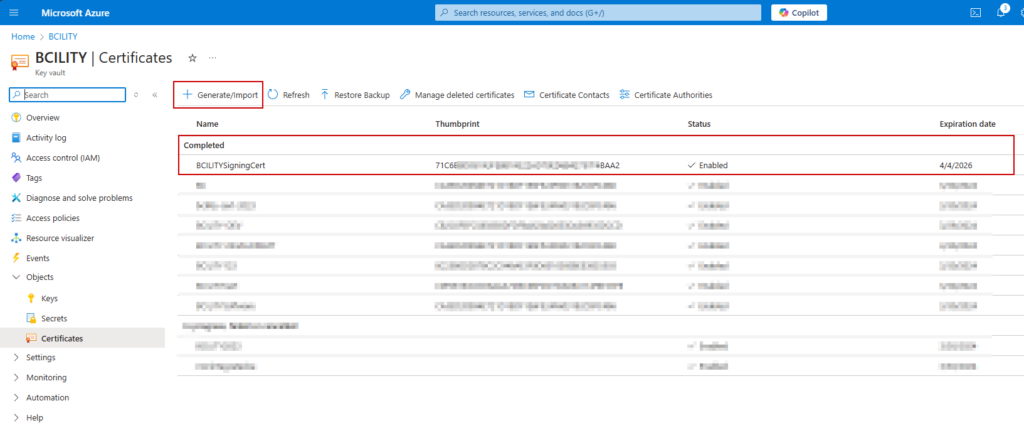This screenshot has height=445, width=1024.
Task: Click the thumbprint starting with 71C6
Action: 527,165
